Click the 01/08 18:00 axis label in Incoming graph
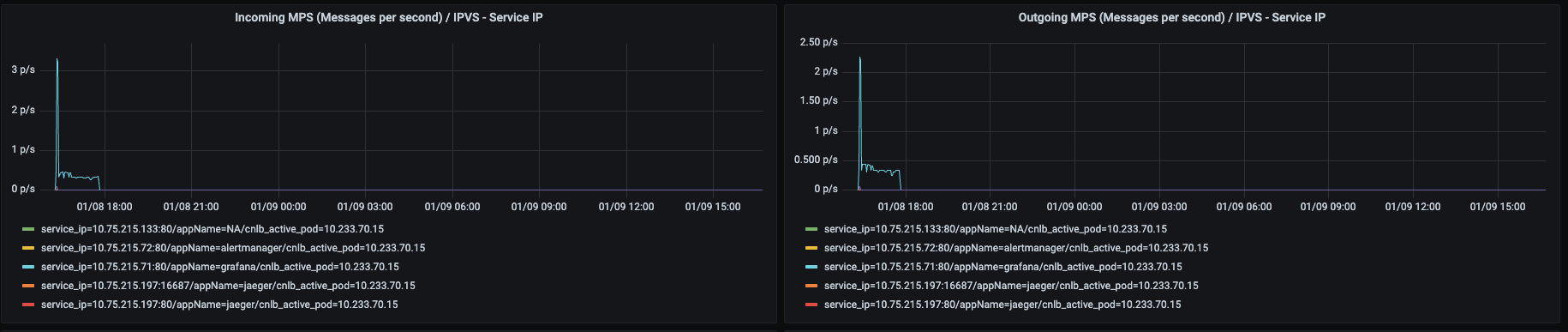Image resolution: width=1568 pixels, height=332 pixels. (105, 207)
